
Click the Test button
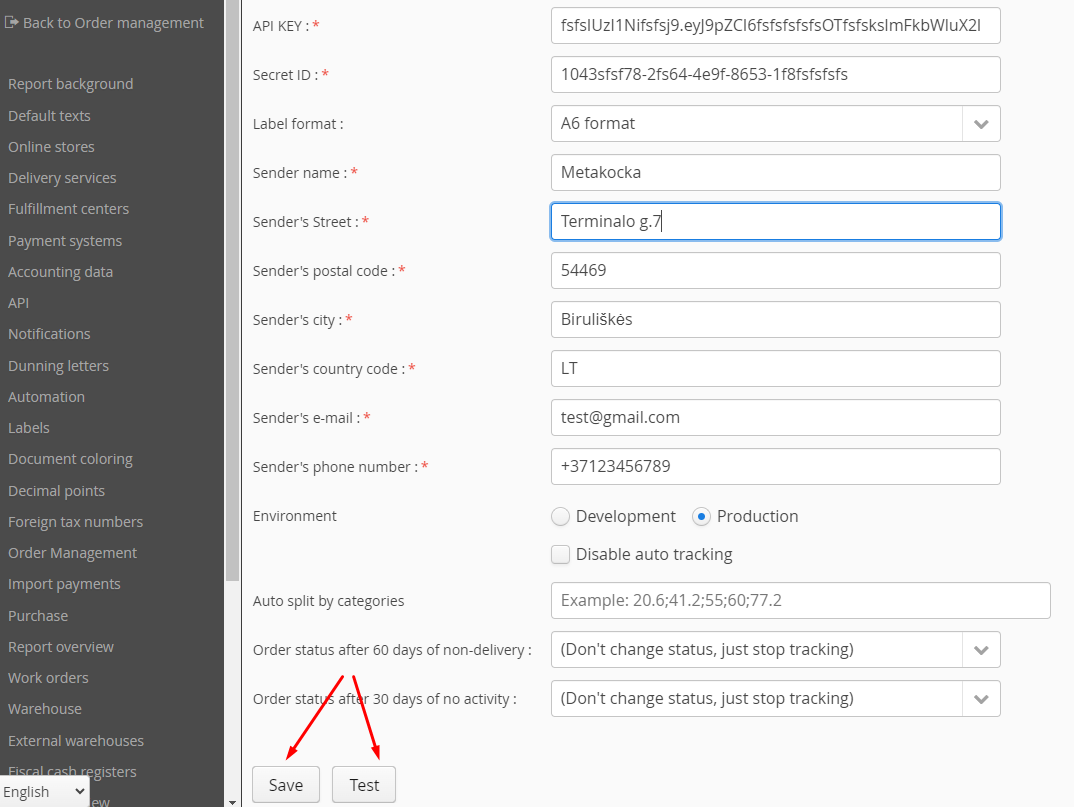364,784
